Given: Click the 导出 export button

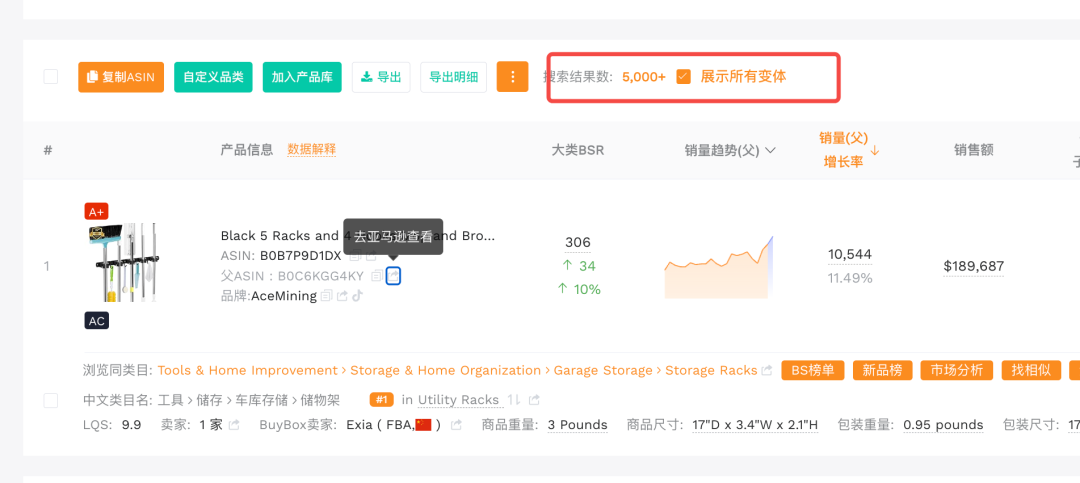Looking at the screenshot, I should (381, 77).
